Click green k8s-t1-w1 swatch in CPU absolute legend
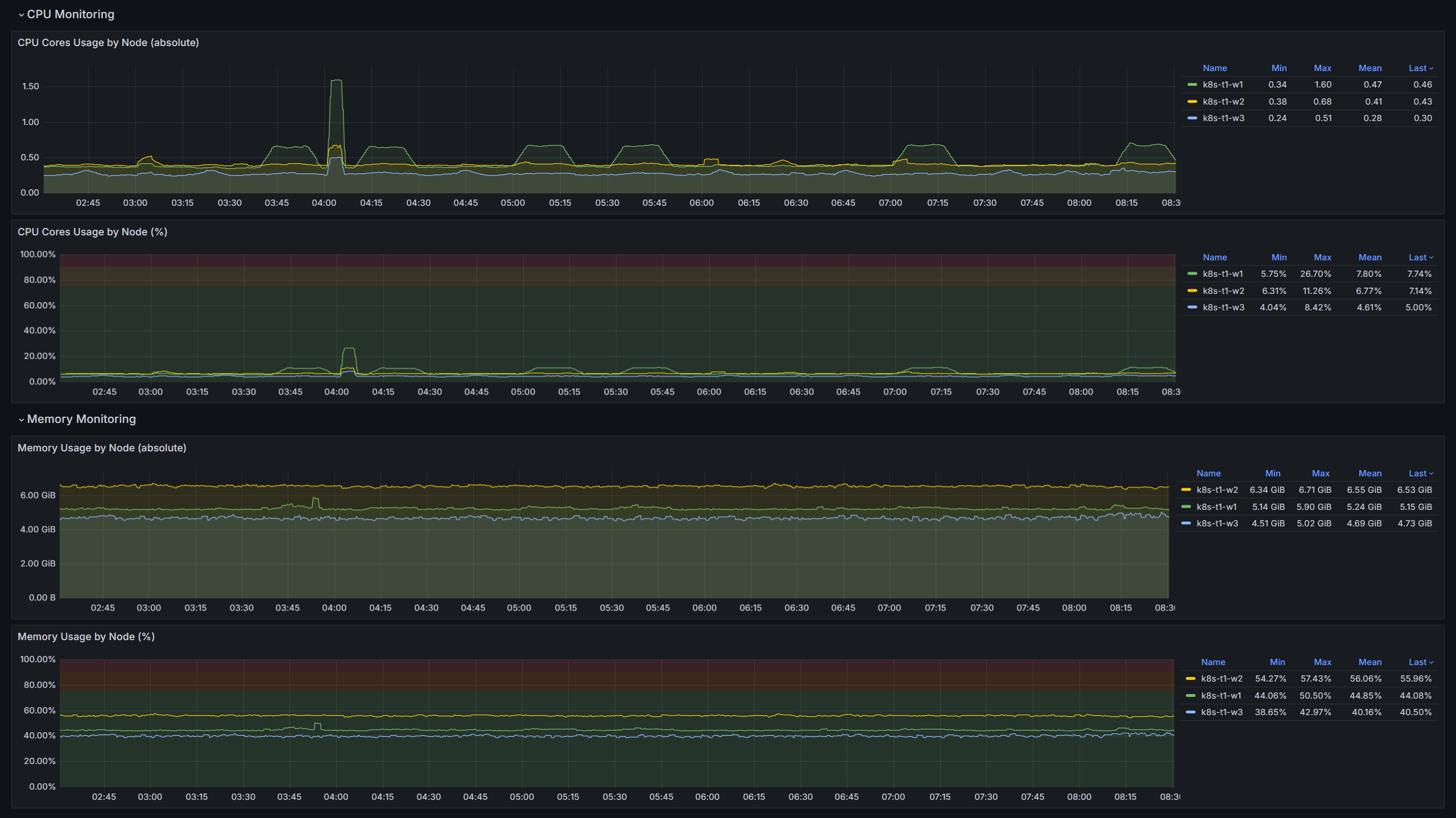Viewport: 1456px width, 818px height. click(1192, 85)
